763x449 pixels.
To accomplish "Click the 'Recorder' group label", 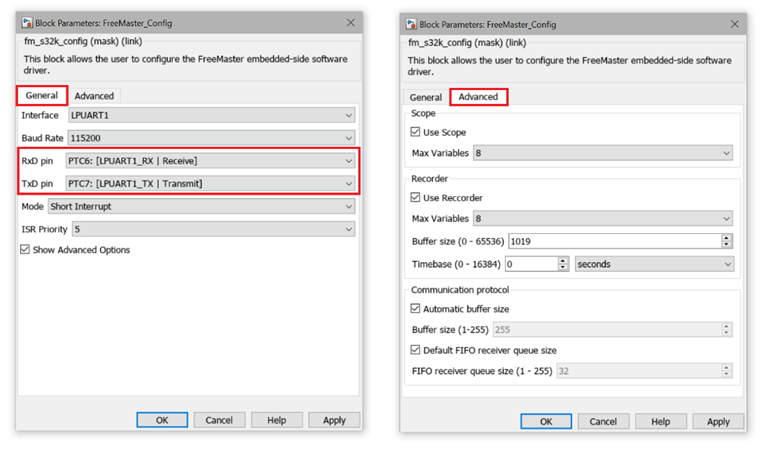I will pos(429,179).
